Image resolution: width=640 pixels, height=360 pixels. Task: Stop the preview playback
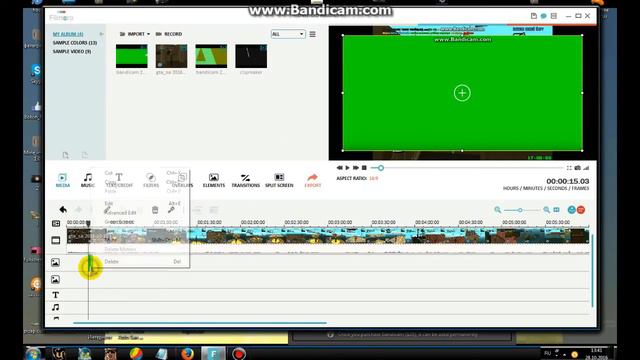364,168
